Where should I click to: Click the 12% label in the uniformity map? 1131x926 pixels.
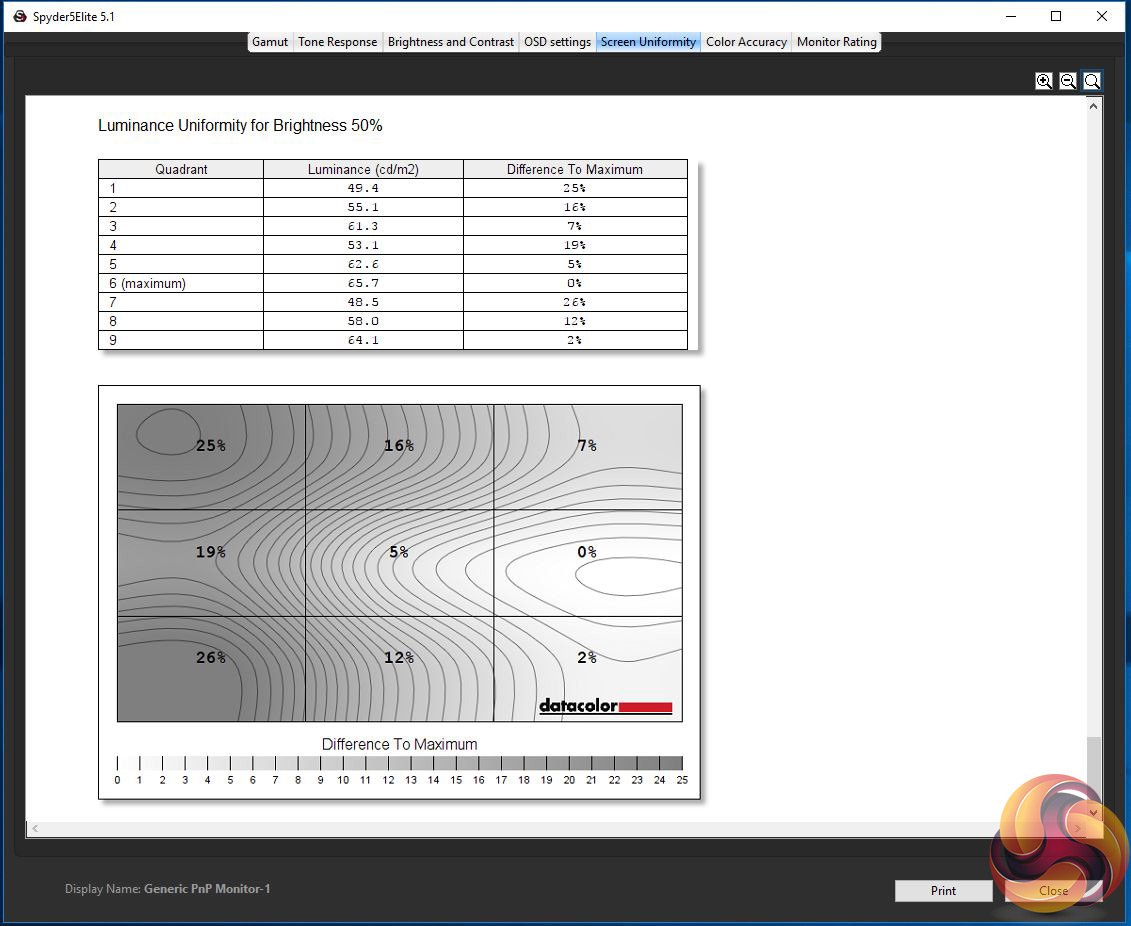tap(399, 657)
